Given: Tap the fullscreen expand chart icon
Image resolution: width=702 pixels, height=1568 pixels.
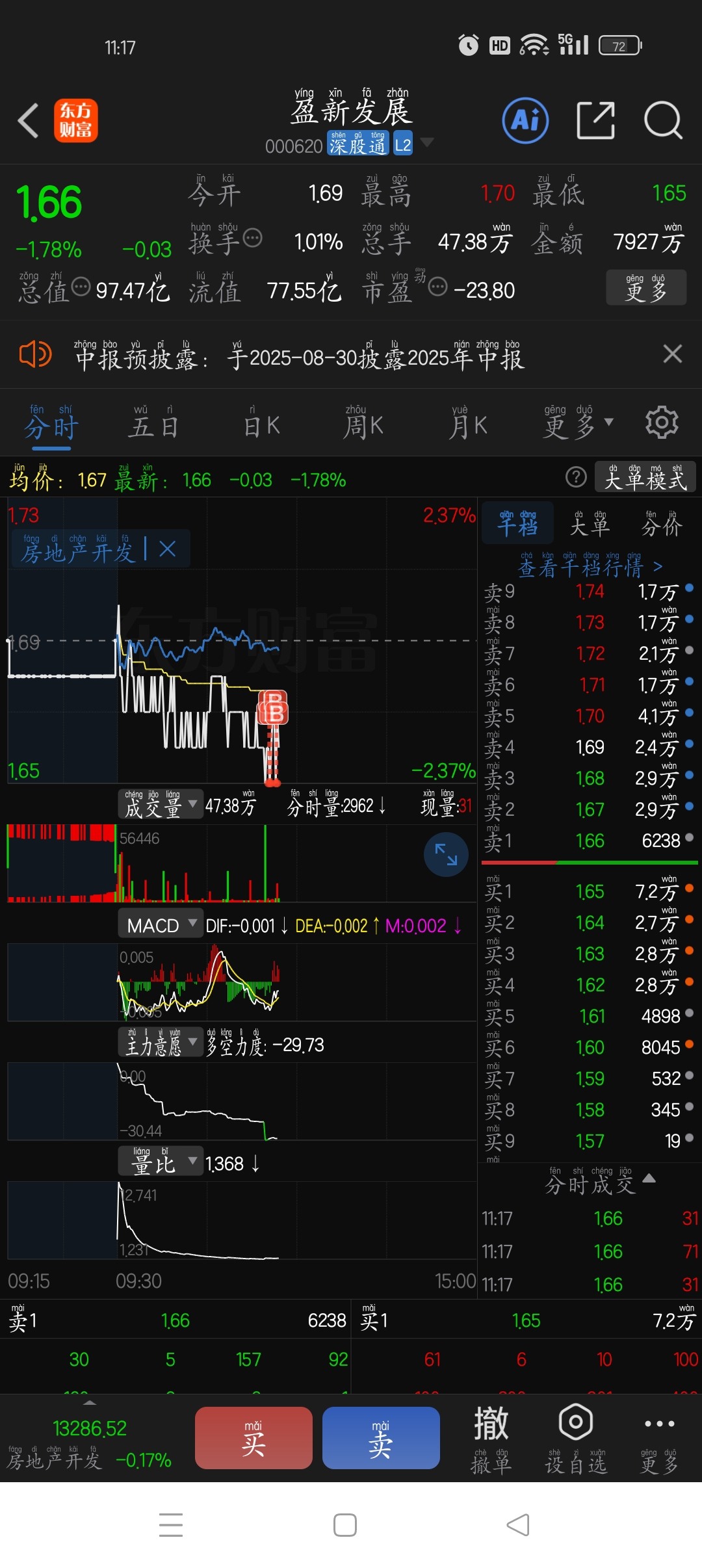Looking at the screenshot, I should tap(446, 854).
